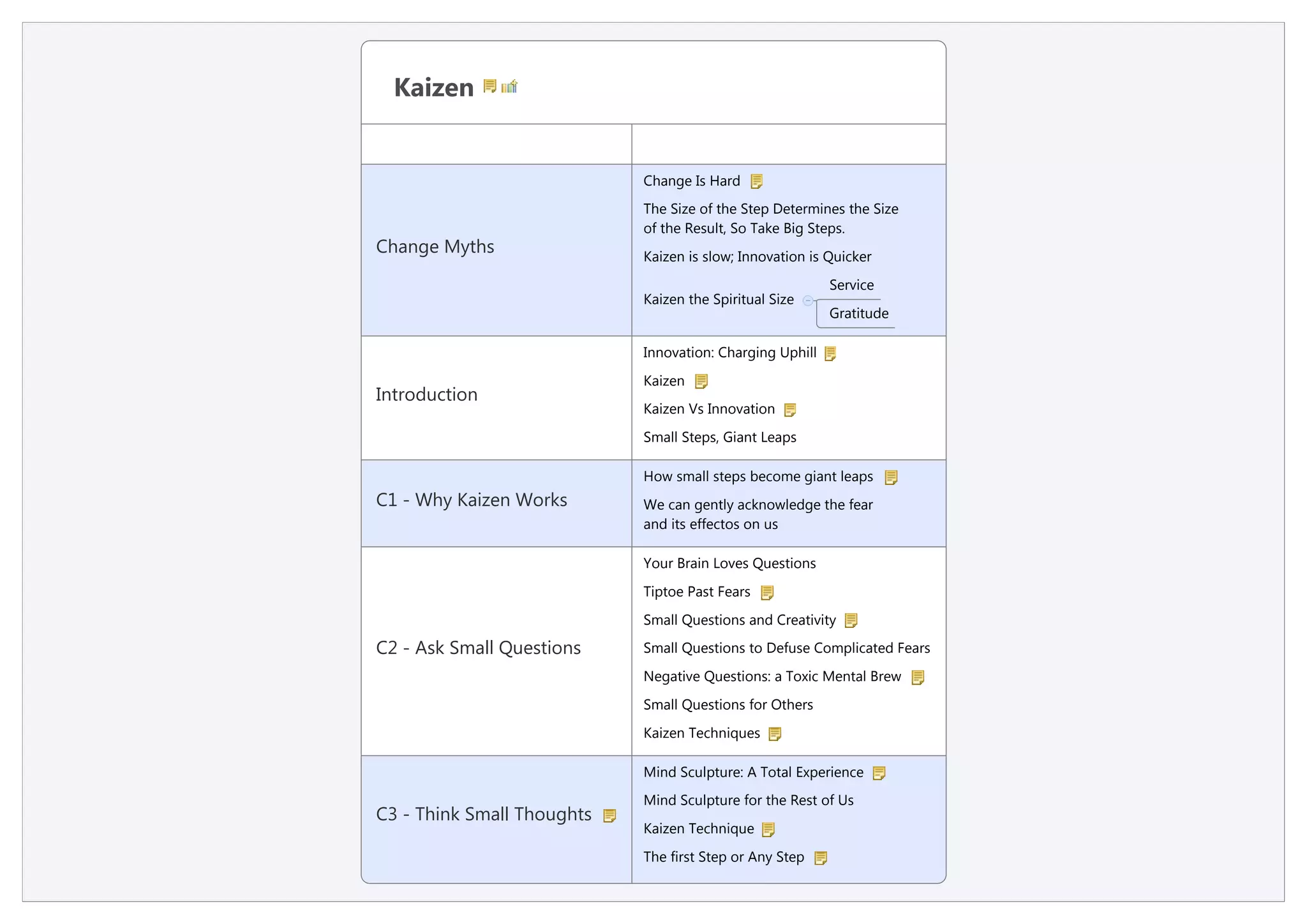Click the Small Steps, Giant Leaps item

tap(719, 438)
